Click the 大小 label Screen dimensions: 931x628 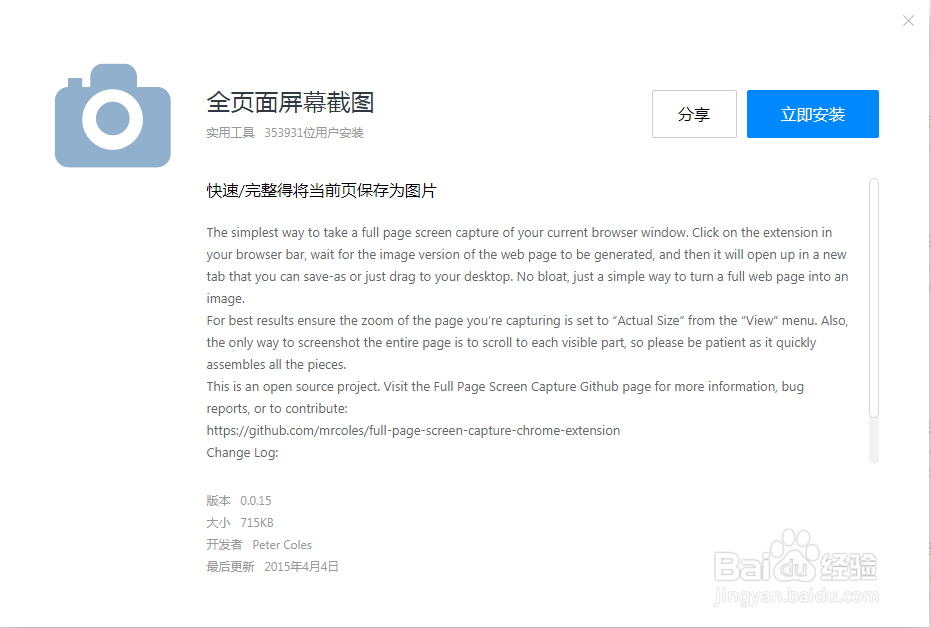[x=218, y=522]
